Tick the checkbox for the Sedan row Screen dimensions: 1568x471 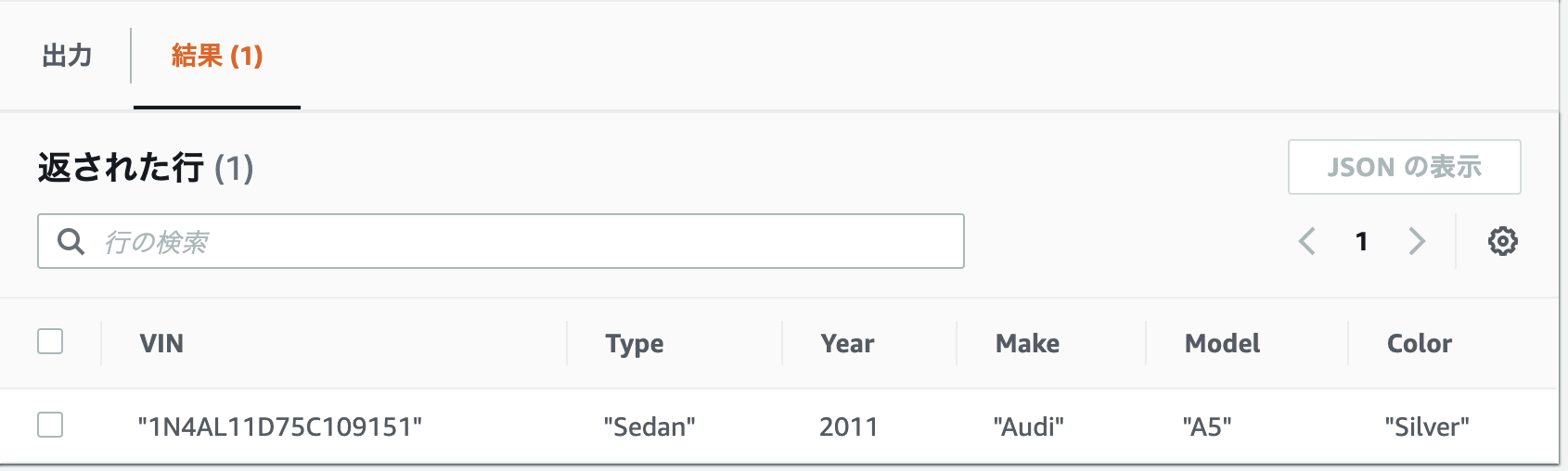click(50, 425)
